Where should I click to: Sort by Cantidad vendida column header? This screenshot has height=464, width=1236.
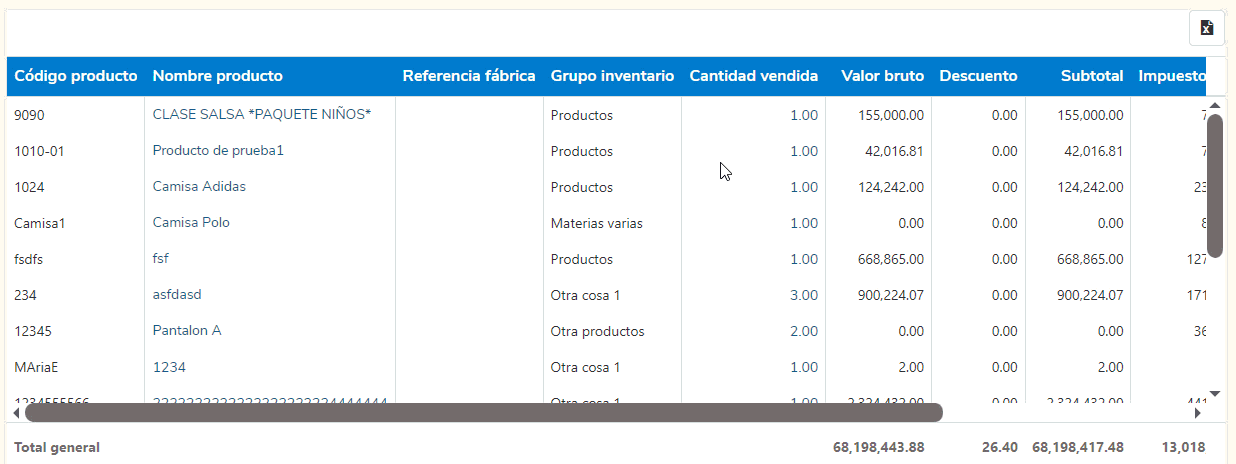tap(754, 76)
